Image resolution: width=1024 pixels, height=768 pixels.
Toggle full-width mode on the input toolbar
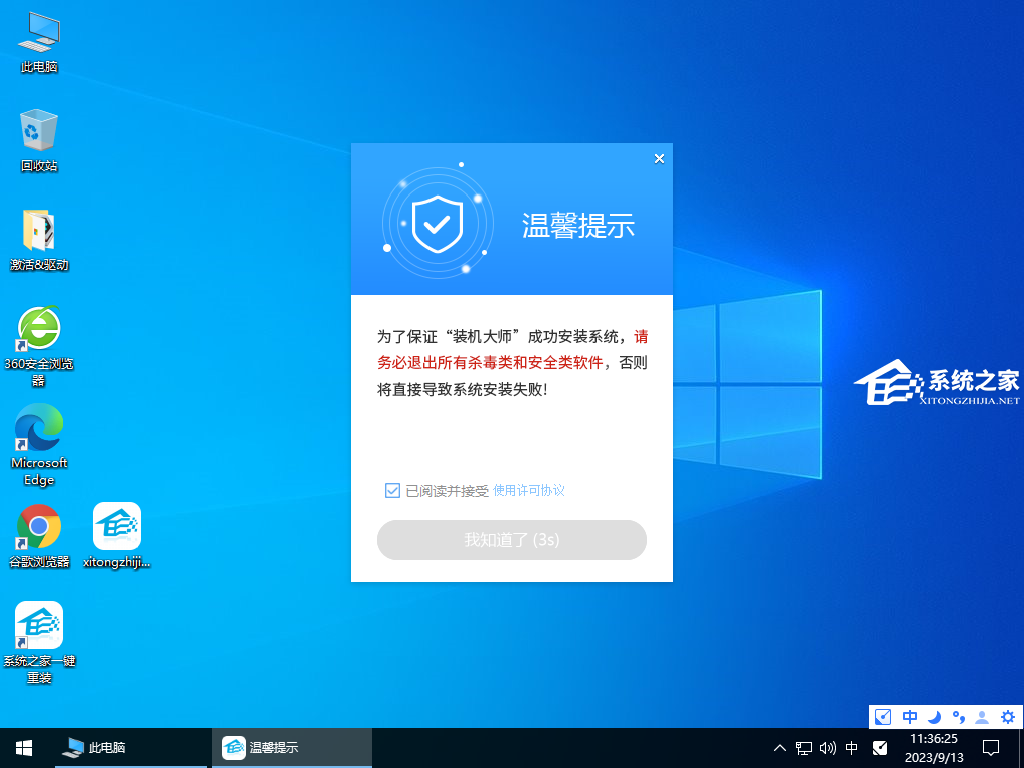(x=883, y=717)
